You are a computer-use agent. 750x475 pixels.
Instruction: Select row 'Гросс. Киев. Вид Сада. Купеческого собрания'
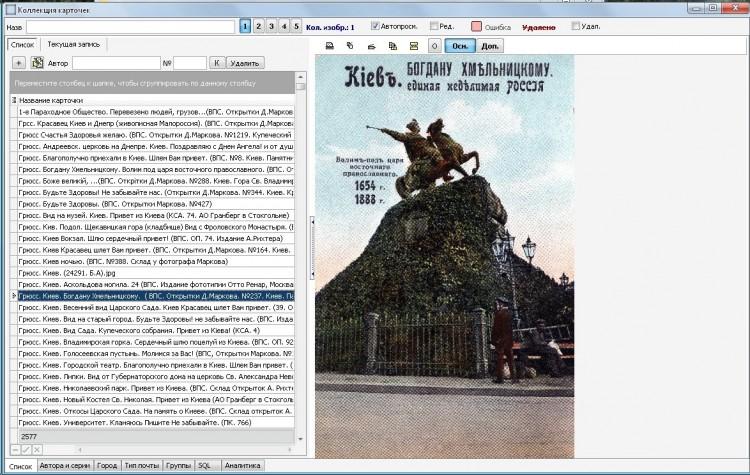click(156, 330)
